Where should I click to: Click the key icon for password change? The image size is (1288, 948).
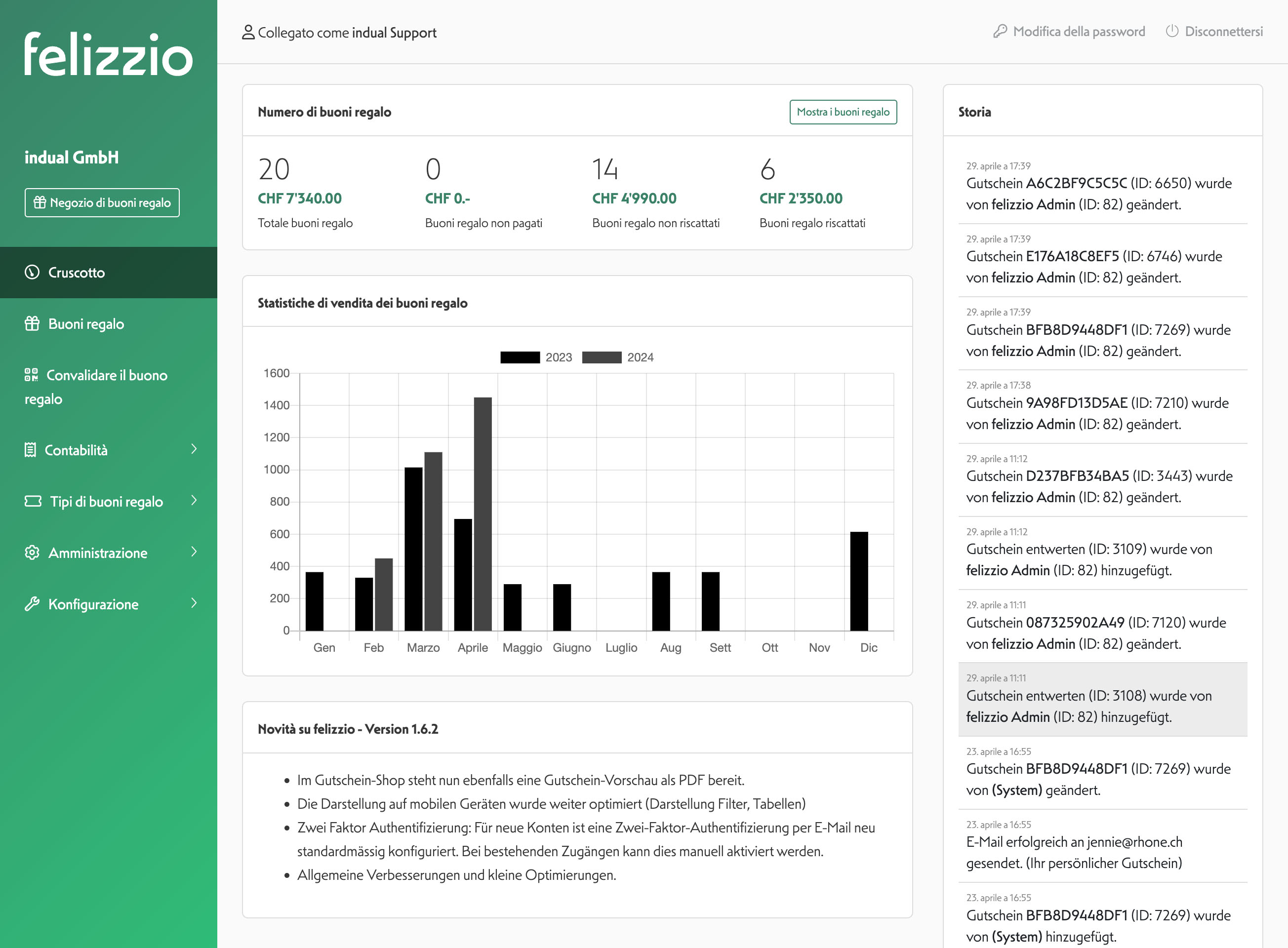1000,31
